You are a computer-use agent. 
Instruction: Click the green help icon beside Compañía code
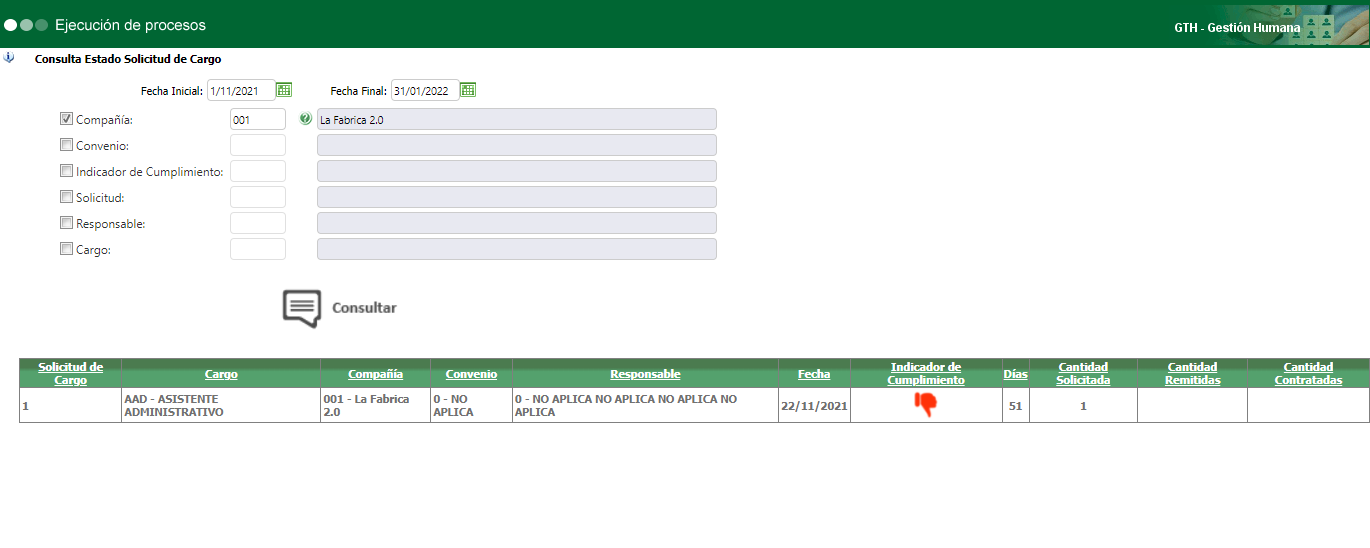pos(306,119)
